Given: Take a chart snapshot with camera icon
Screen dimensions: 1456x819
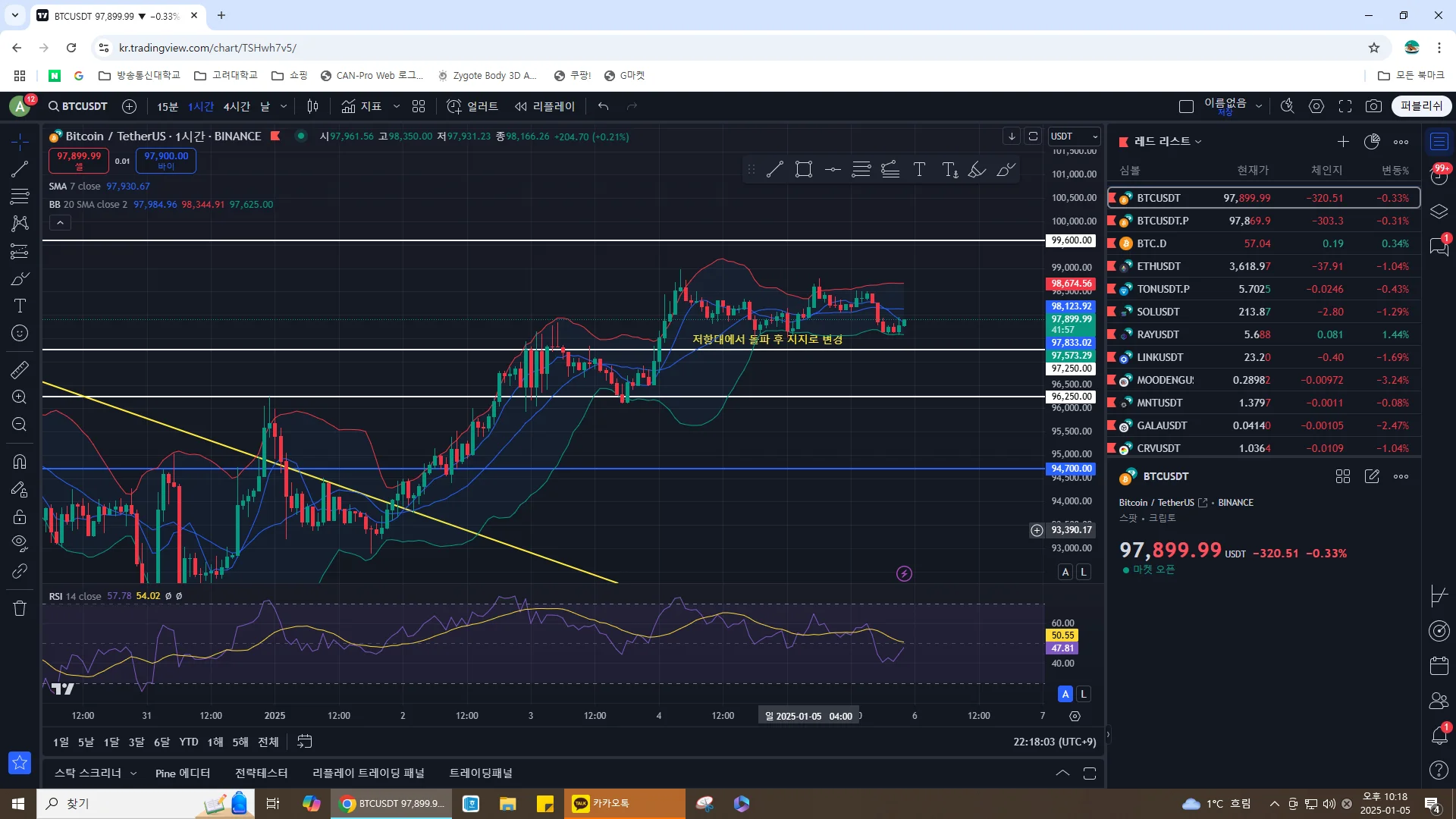Looking at the screenshot, I should point(1373,106).
